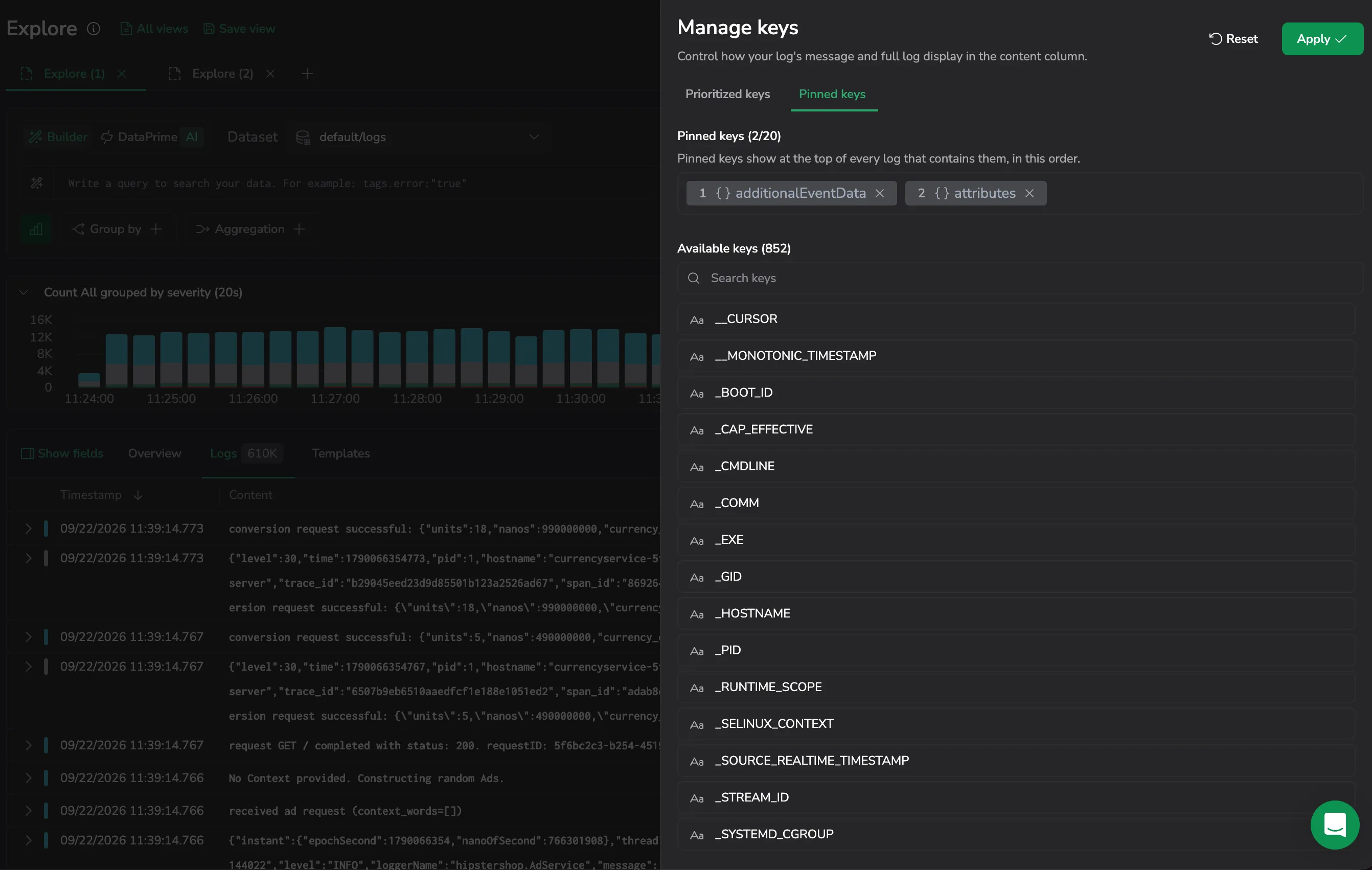Select the Pinned keys tab
The image size is (1372, 870).
pyautogui.click(x=832, y=94)
